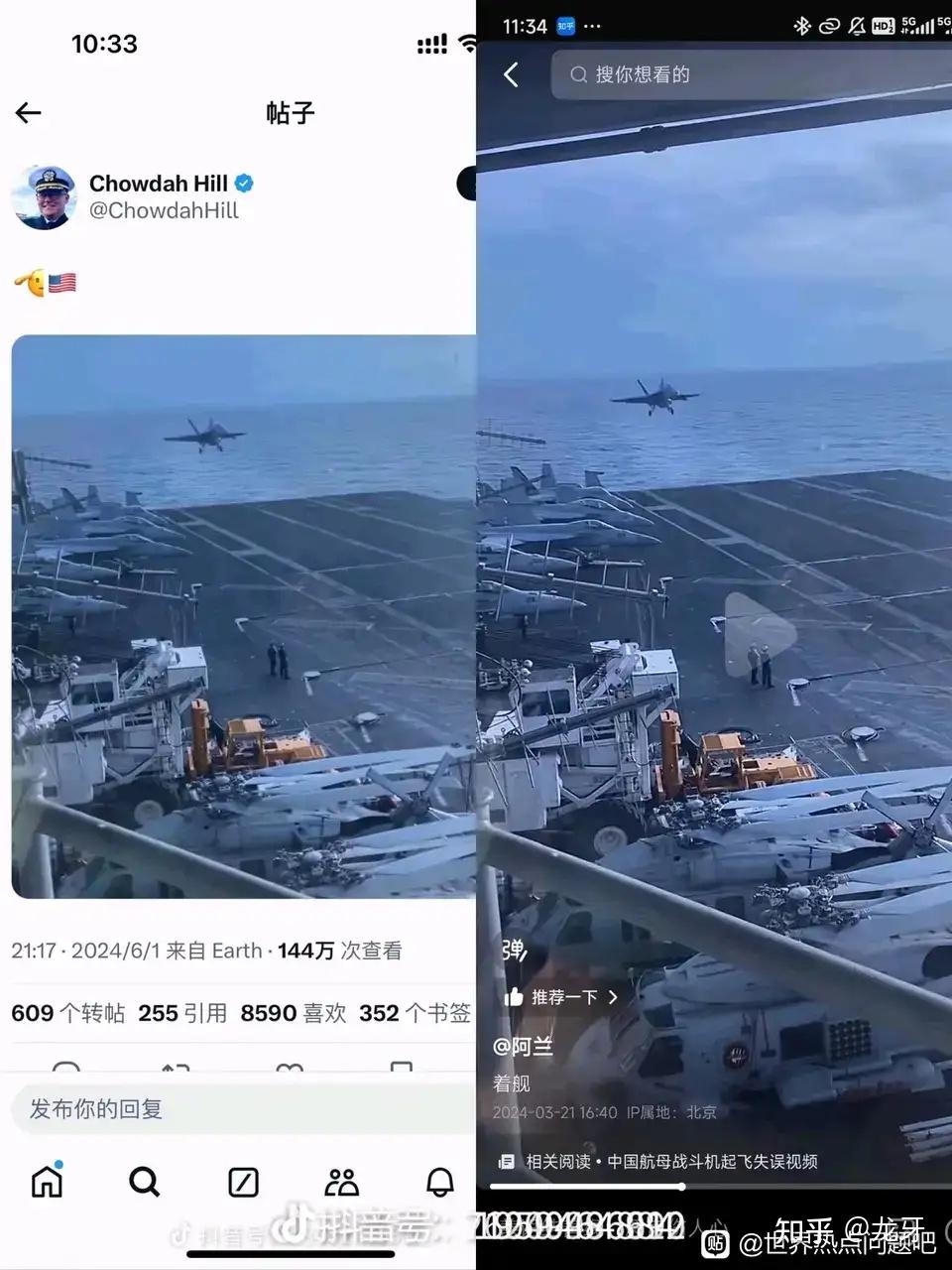Tap the back arrow beside 帖子
The height and width of the screenshot is (1270, 952).
[29, 113]
